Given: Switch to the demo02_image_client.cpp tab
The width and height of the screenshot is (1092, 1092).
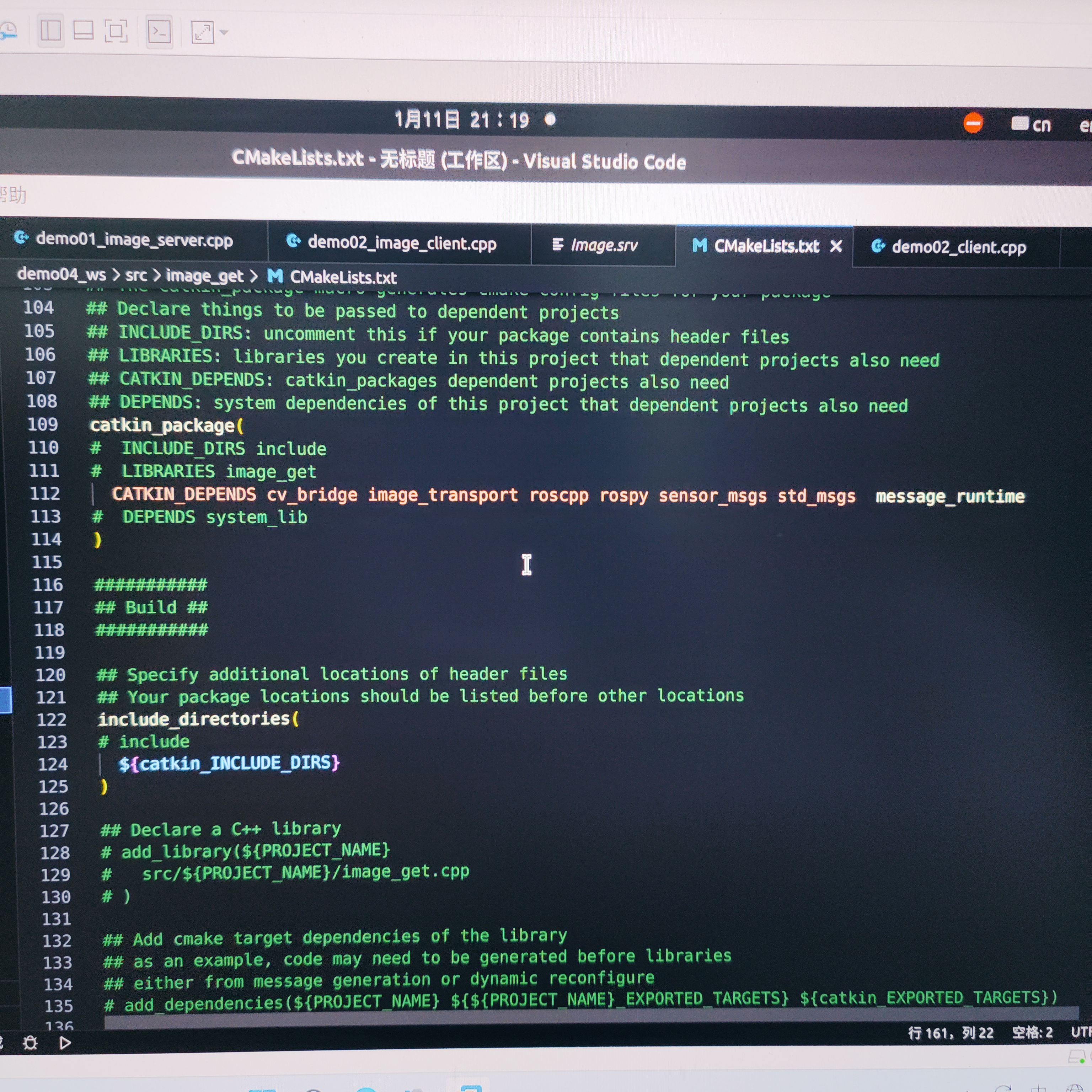Looking at the screenshot, I should click(401, 243).
